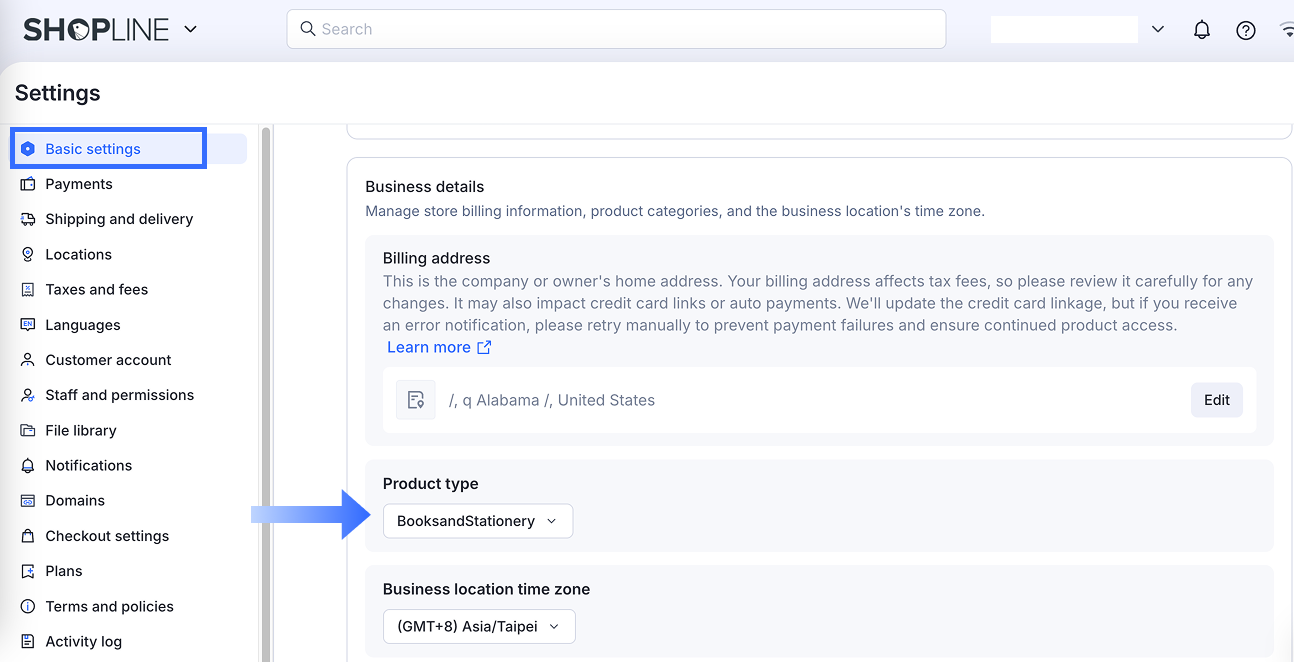The width and height of the screenshot is (1294, 662).
Task: Select Basic settings in the sidebar
Action: pyautogui.click(x=93, y=149)
